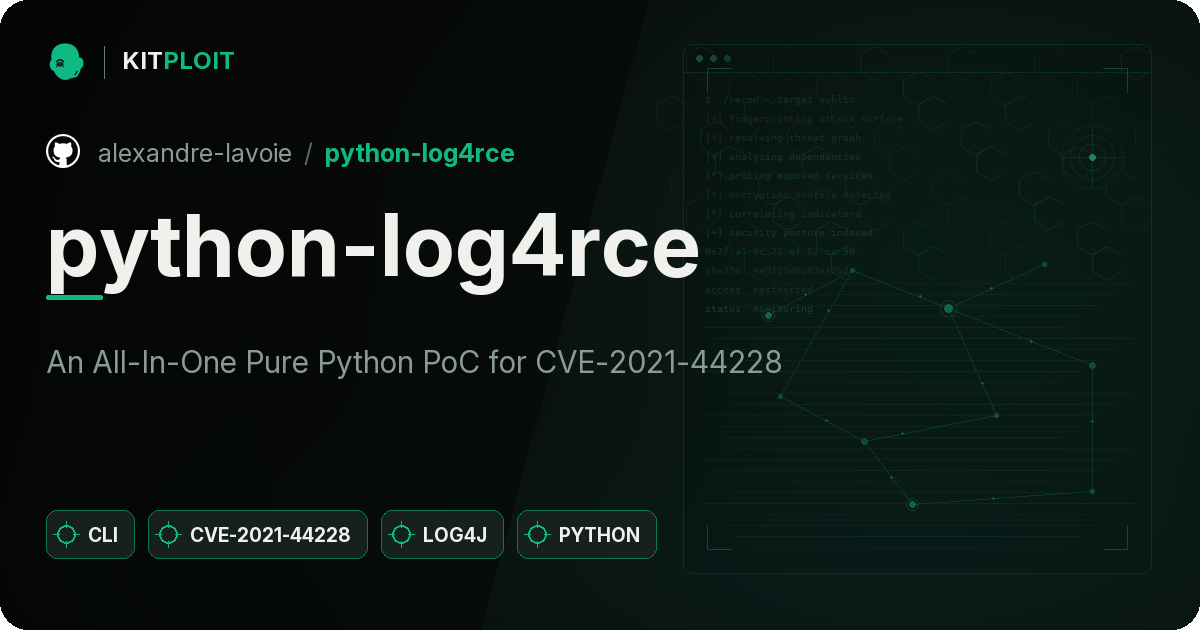Click the crosshair icon in PYTHON tag
1200x630 pixels.
pyautogui.click(x=538, y=535)
